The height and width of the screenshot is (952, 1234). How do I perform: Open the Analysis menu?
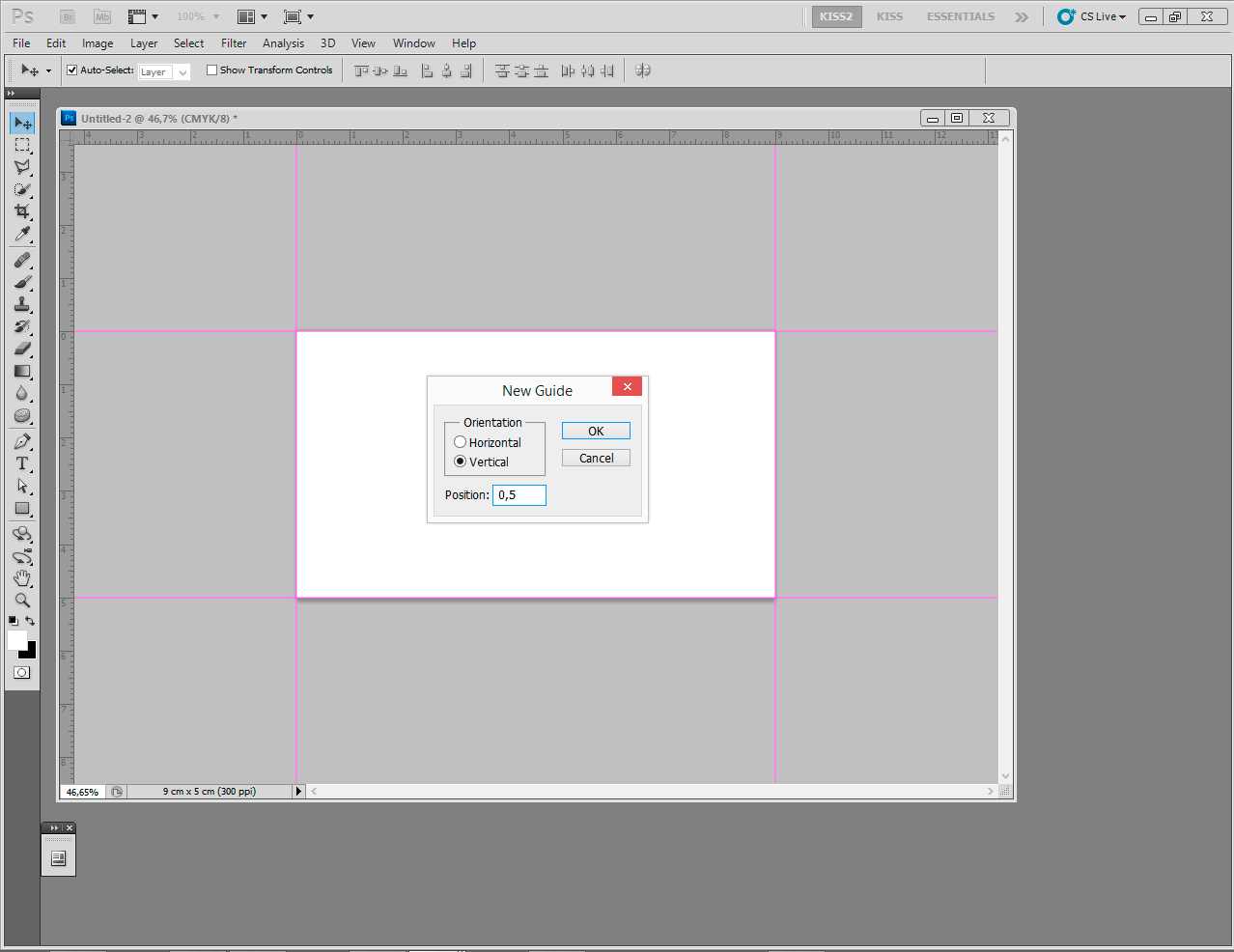[x=283, y=43]
